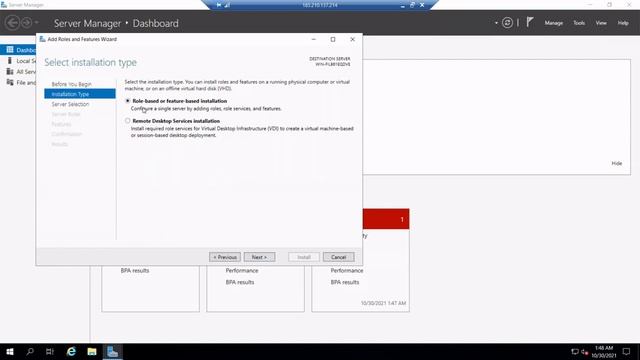
Task: Click Server Manager taskbar icon
Action: point(112,351)
